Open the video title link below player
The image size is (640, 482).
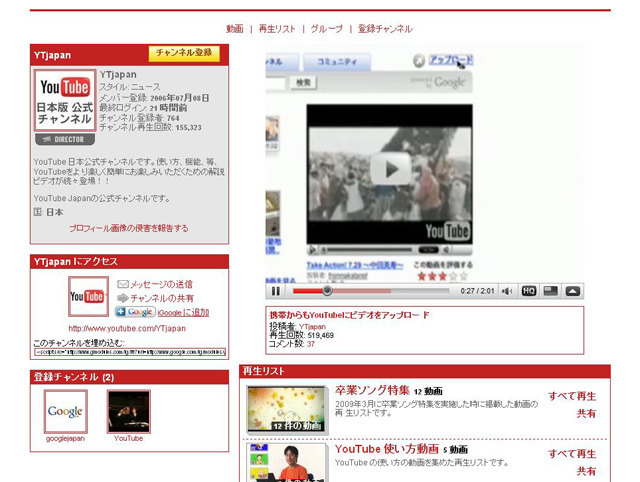[x=349, y=315]
